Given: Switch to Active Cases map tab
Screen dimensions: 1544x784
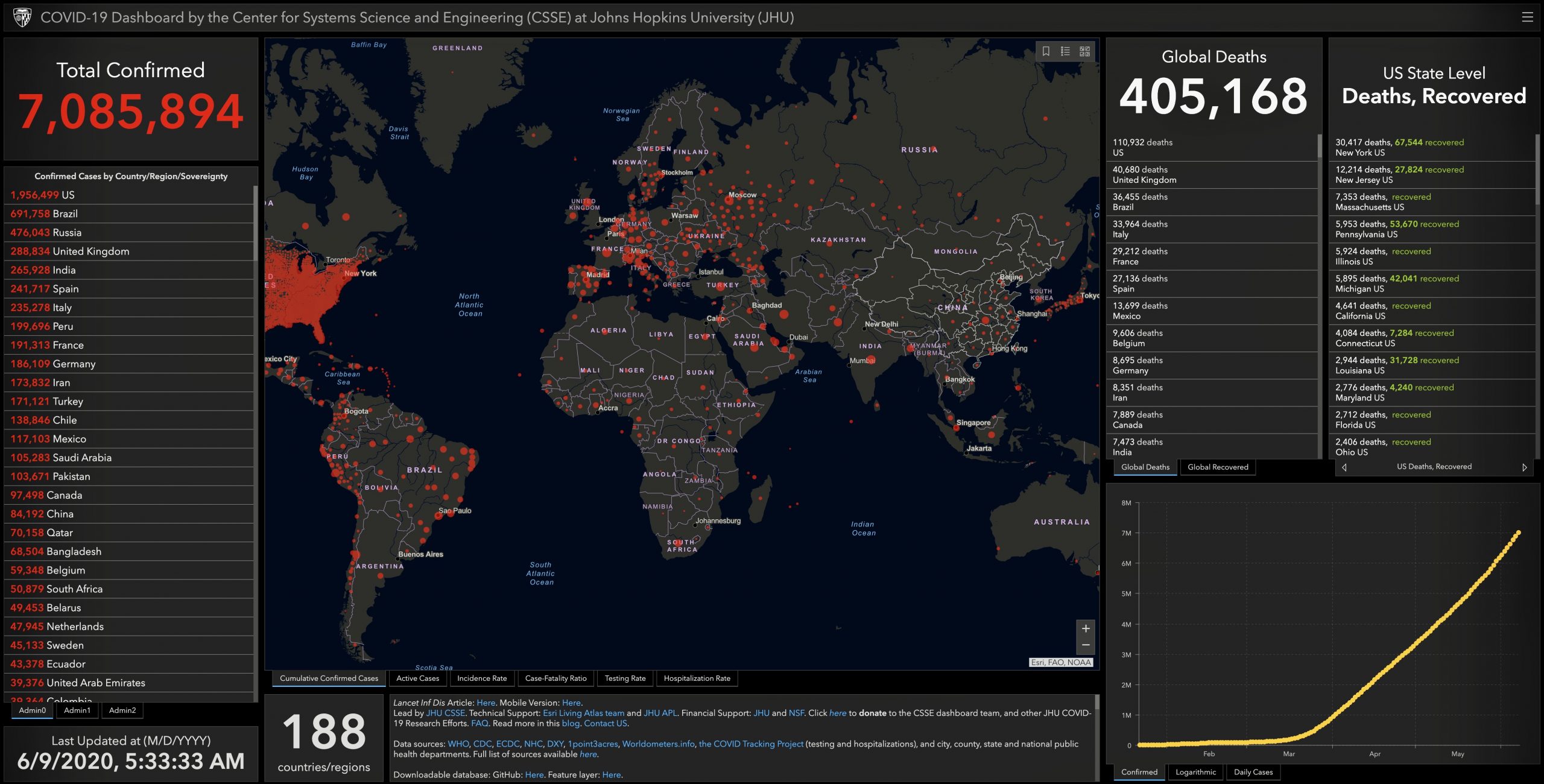Looking at the screenshot, I should (417, 678).
